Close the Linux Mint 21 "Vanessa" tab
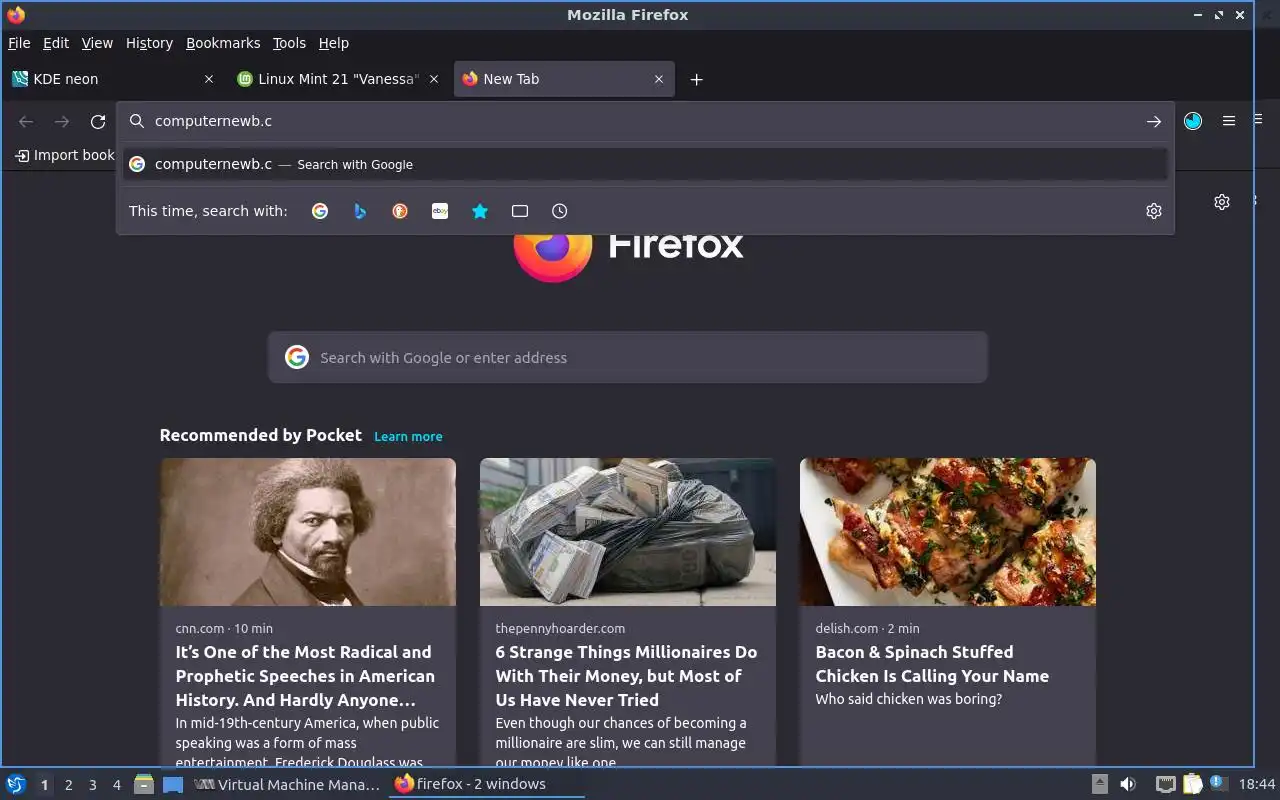 coord(434,79)
